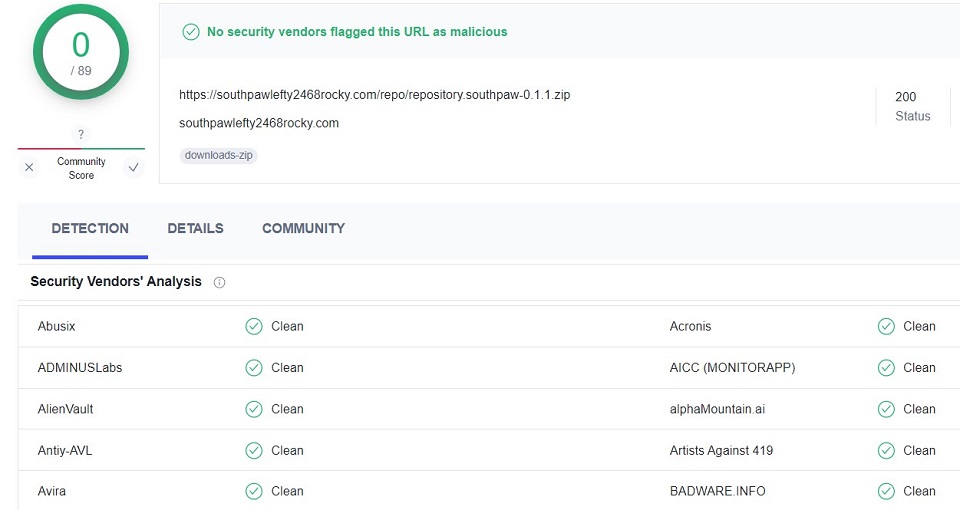This screenshot has width=960, height=510.
Task: Click the Clean result text for BADWARE.INFO
Action: click(919, 491)
